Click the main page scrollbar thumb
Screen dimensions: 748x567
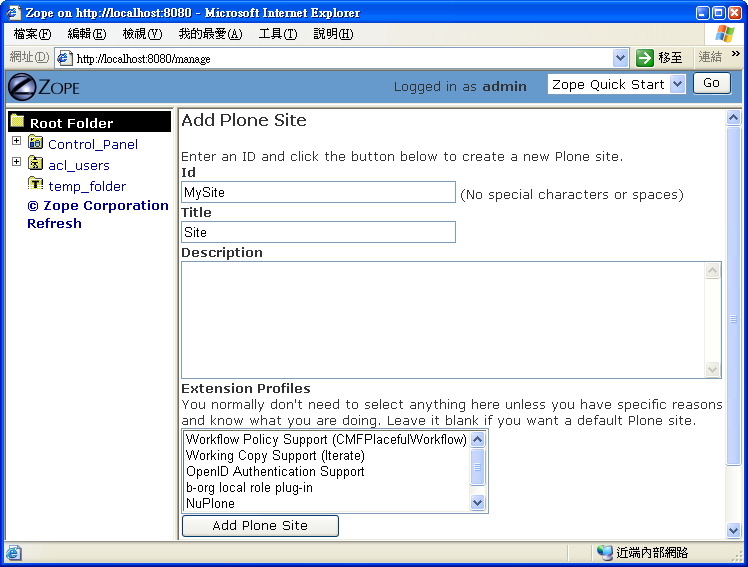[734, 296]
